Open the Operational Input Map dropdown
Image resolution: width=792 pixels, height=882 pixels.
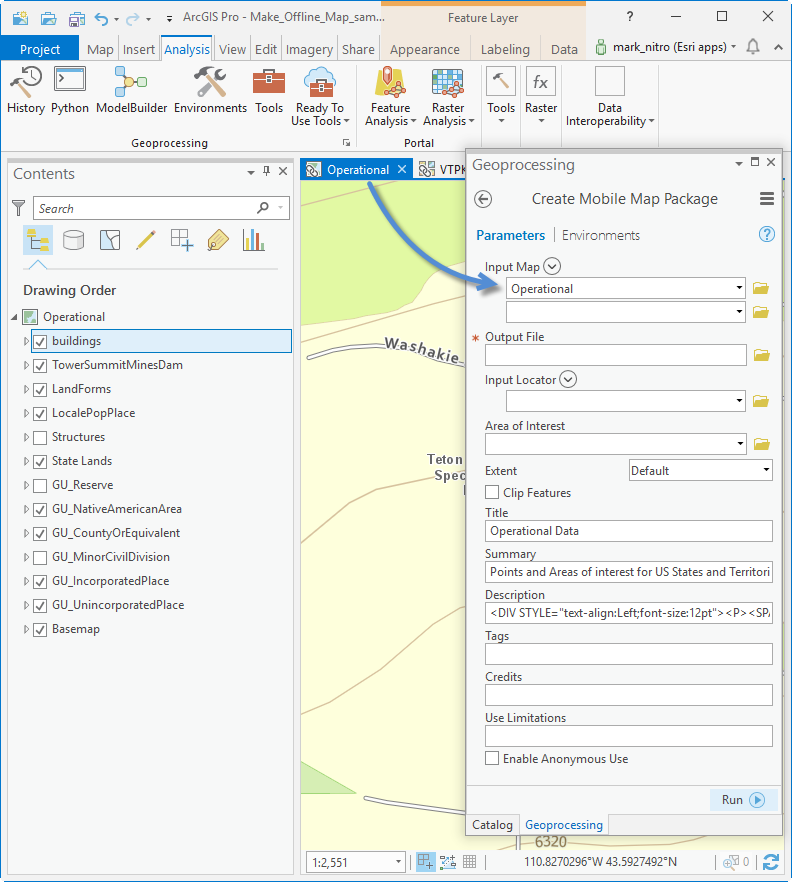(x=739, y=288)
